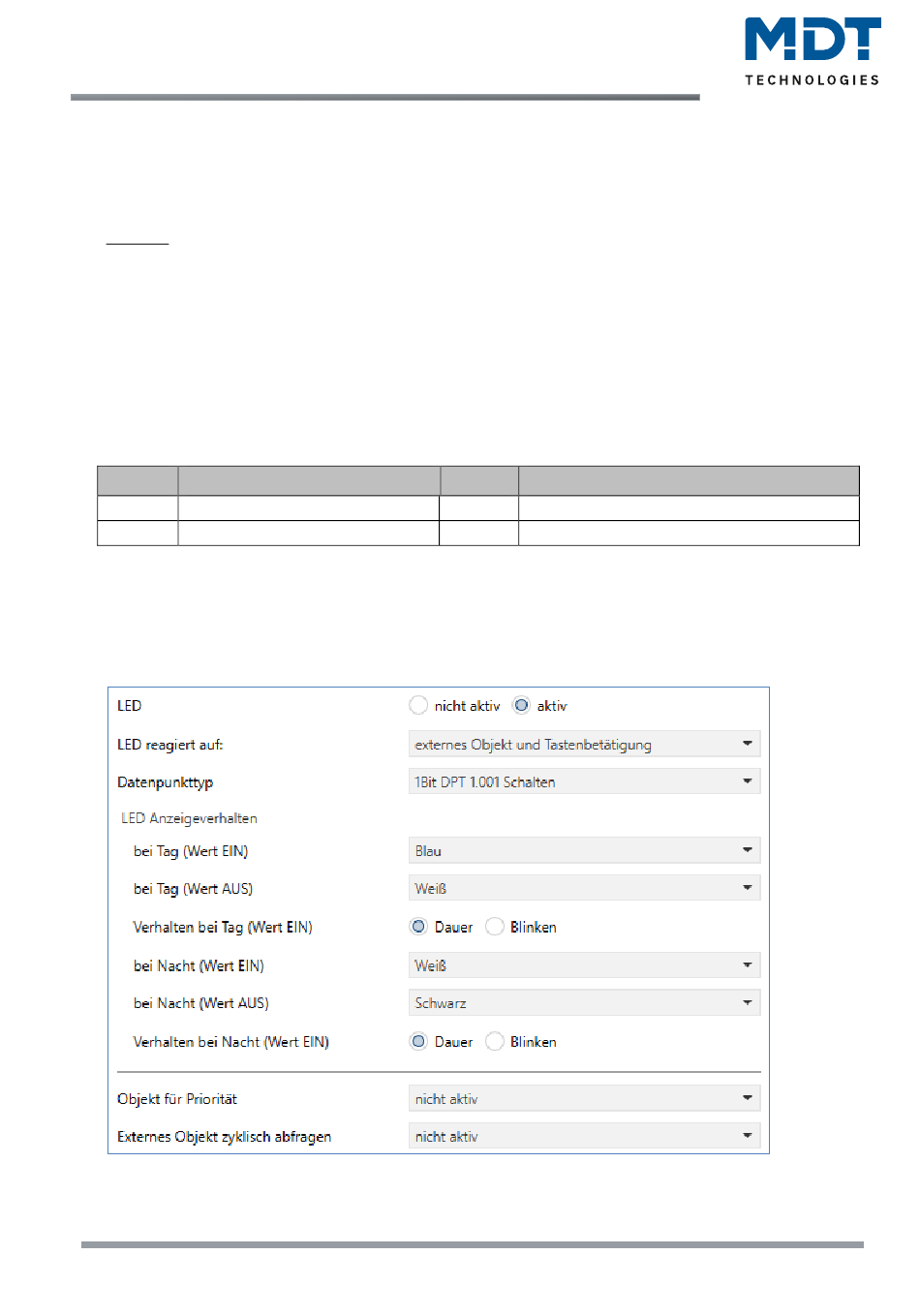Click the 'Verhalten bei Tag (Wert EIN)' label

(223, 928)
